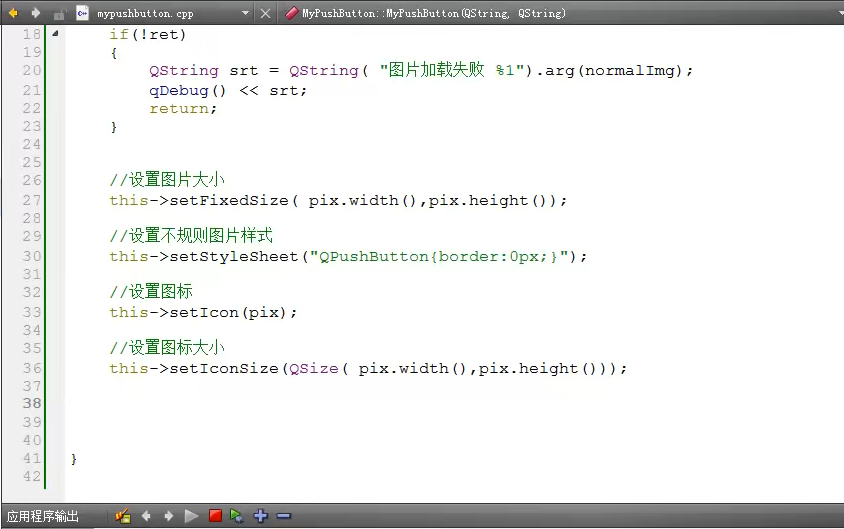The height and width of the screenshot is (529, 844).
Task: Start debugging with the green play-bug icon
Action: point(236,516)
